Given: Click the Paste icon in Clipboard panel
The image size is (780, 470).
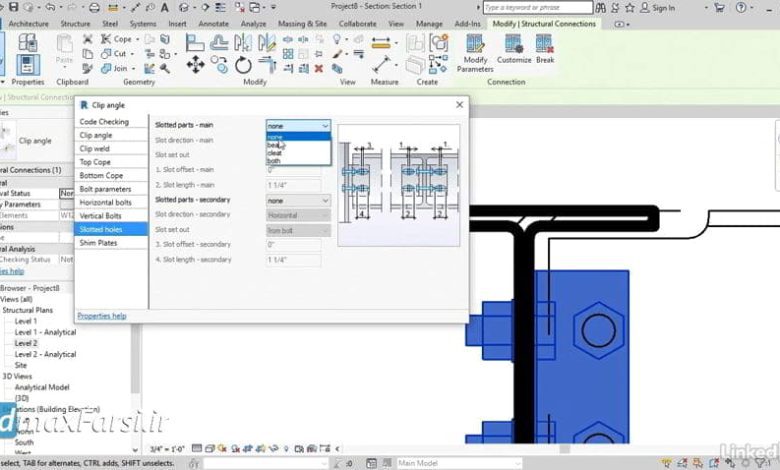Looking at the screenshot, I should (x=65, y=45).
